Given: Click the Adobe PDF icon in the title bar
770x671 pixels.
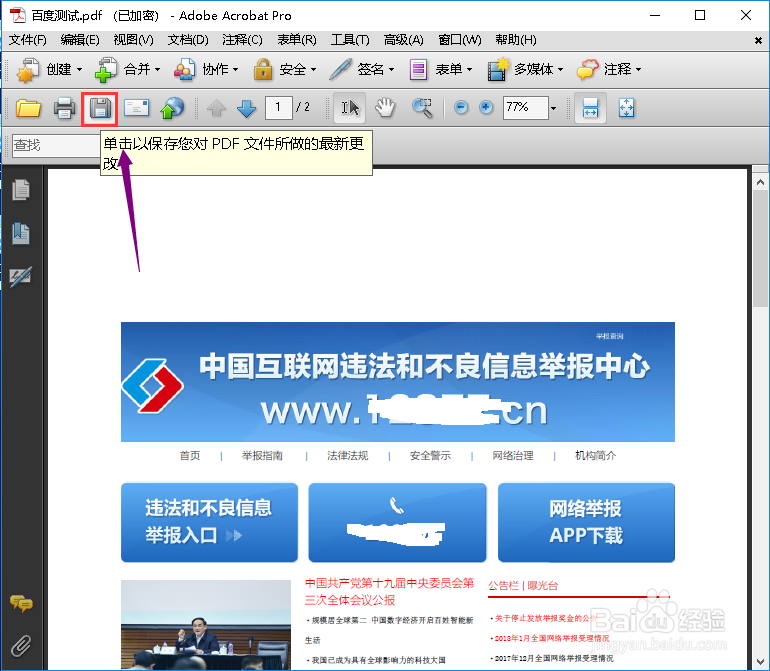Looking at the screenshot, I should 18,15.
